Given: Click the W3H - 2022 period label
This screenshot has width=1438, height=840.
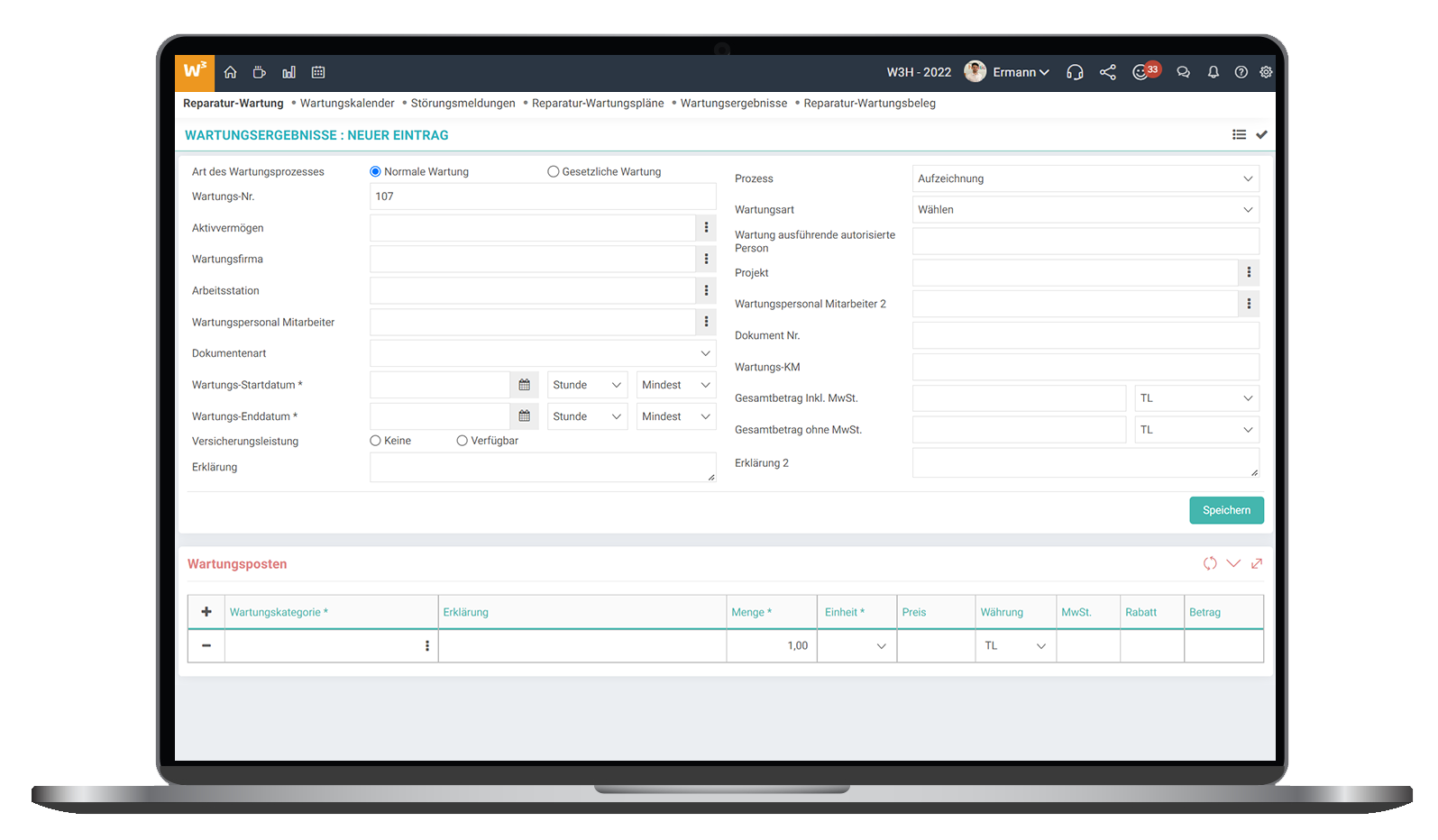Looking at the screenshot, I should coord(919,72).
